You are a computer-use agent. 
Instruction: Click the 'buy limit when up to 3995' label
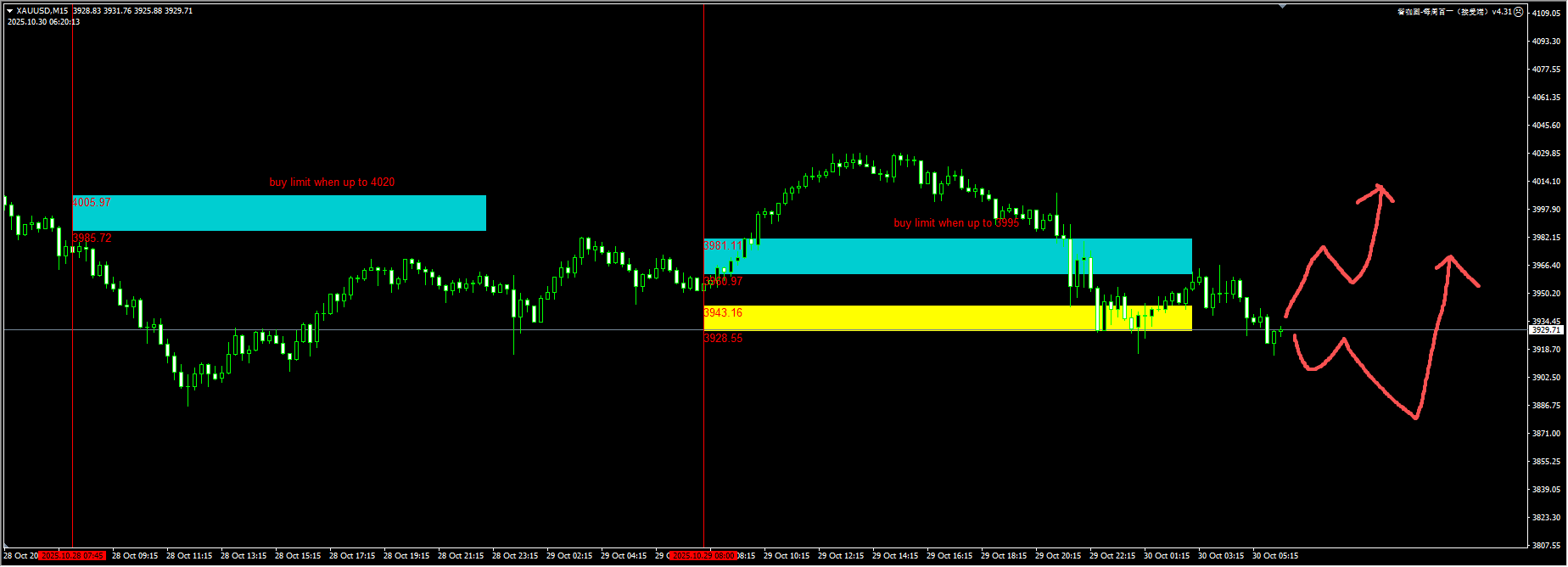click(956, 223)
